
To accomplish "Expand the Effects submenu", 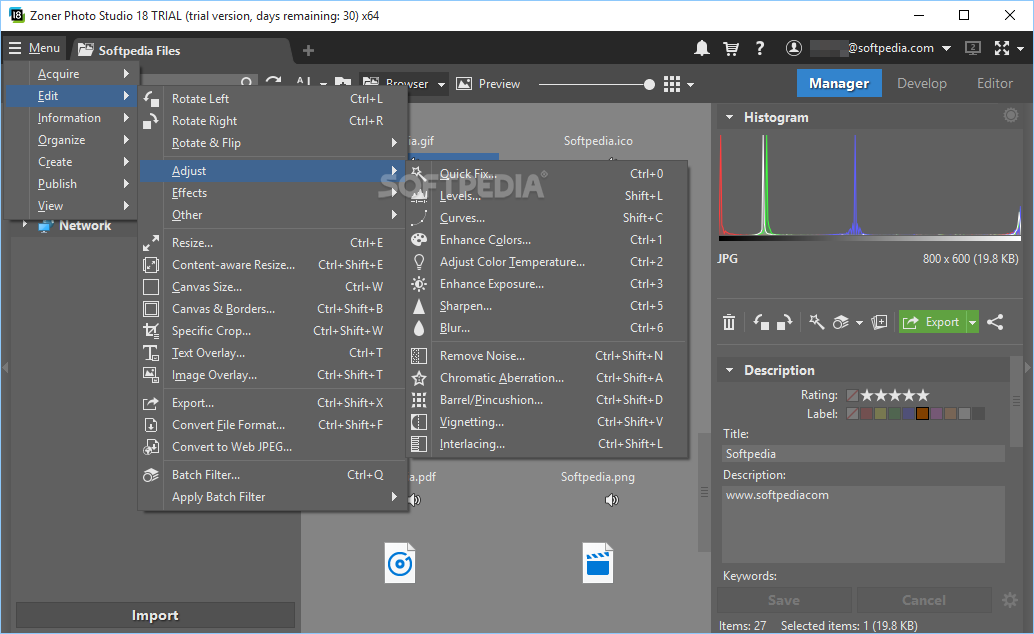I will [272, 193].
